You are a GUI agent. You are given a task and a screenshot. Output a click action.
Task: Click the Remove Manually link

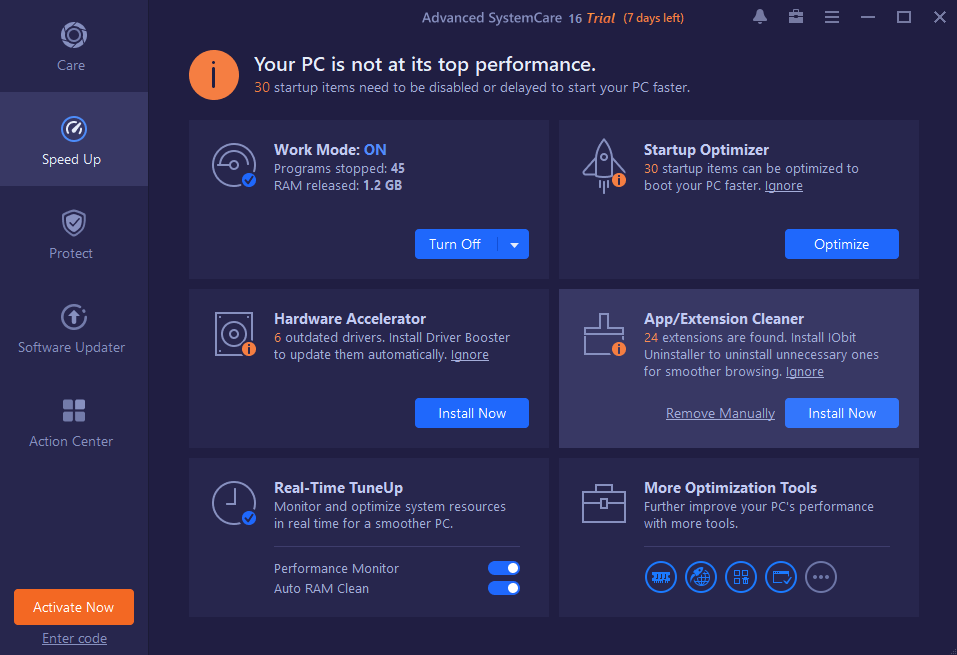720,413
